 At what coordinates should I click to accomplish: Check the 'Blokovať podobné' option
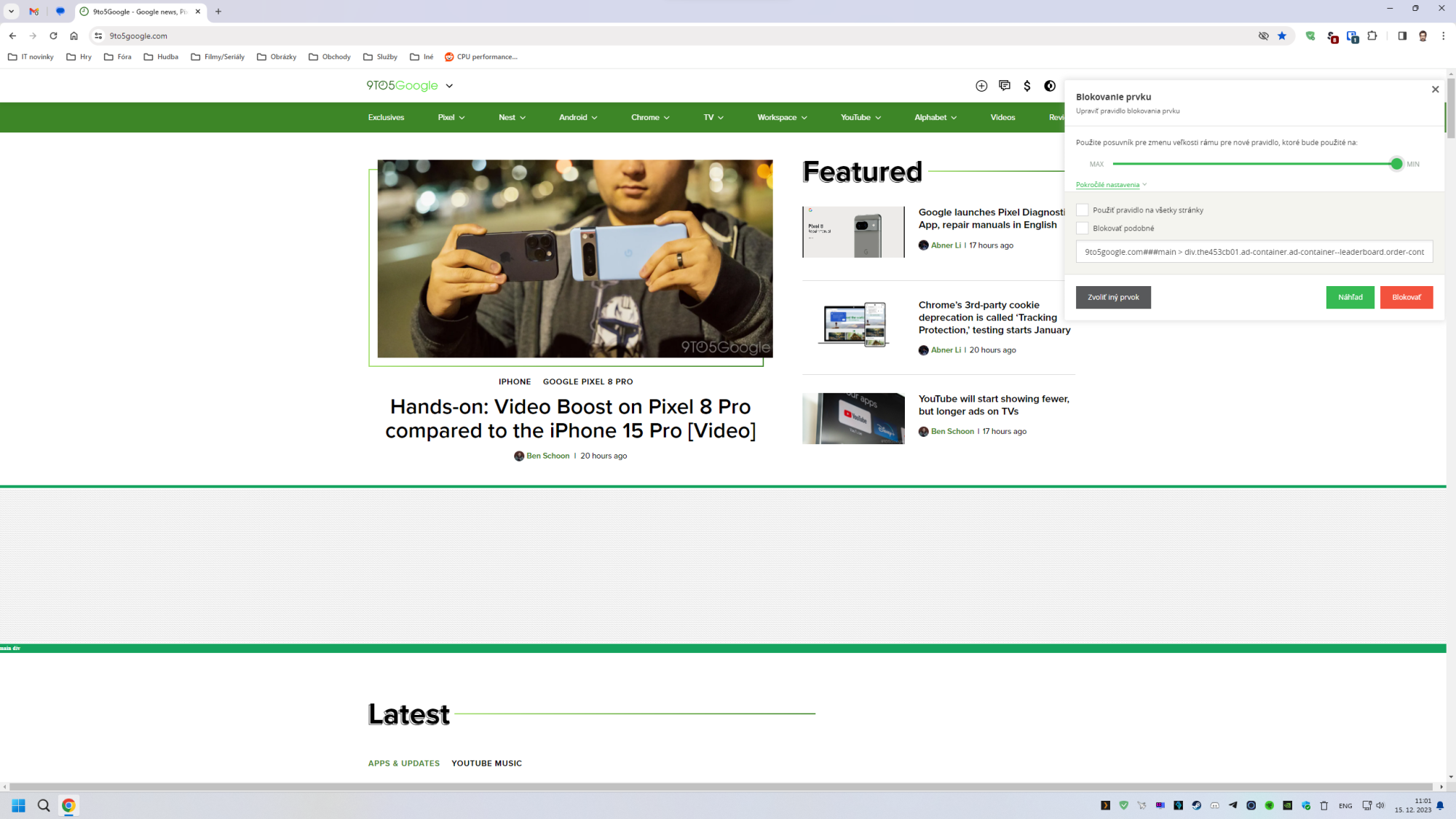[x=1083, y=228]
